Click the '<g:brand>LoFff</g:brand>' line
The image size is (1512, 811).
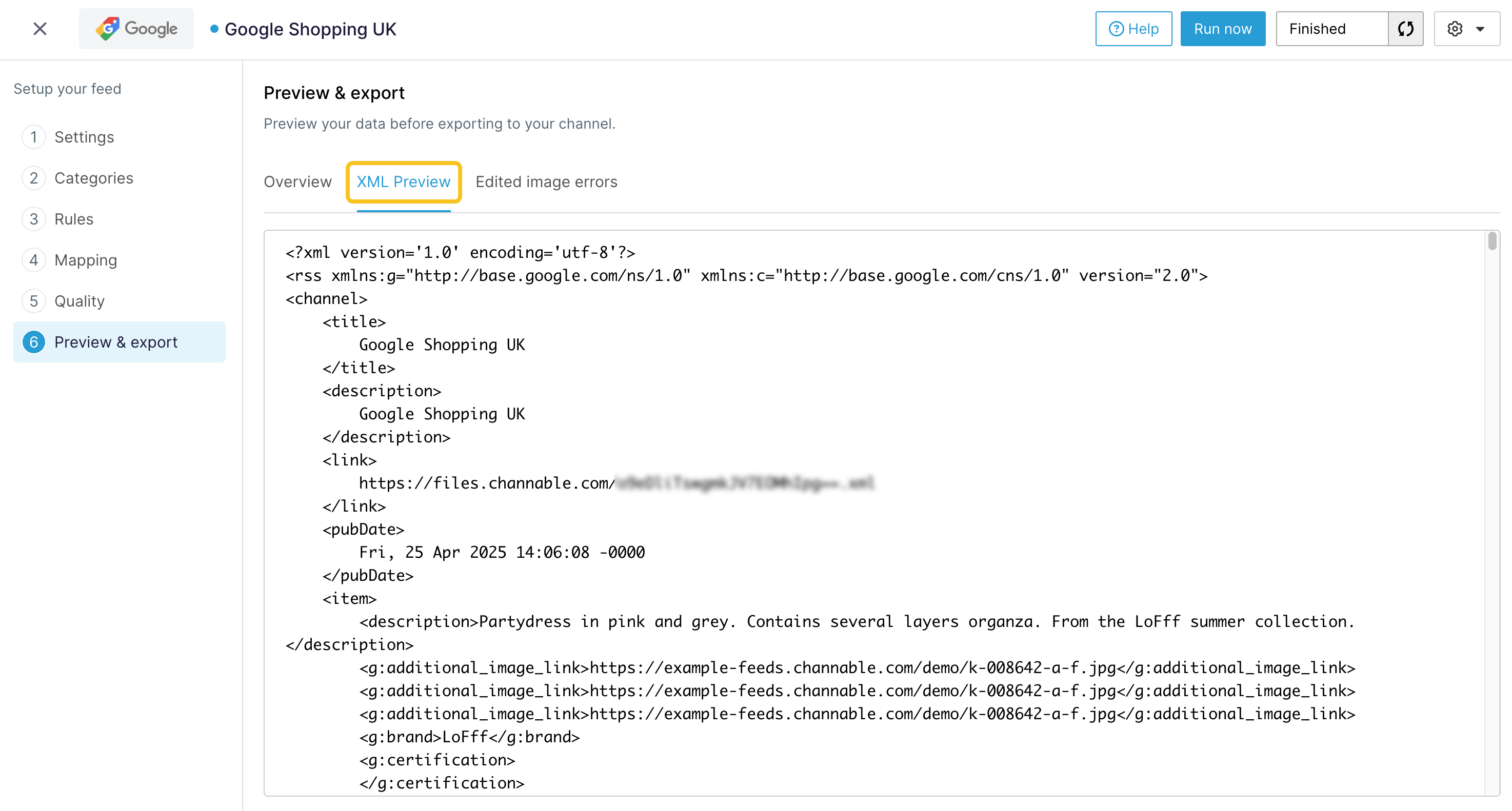pyautogui.click(x=470, y=737)
